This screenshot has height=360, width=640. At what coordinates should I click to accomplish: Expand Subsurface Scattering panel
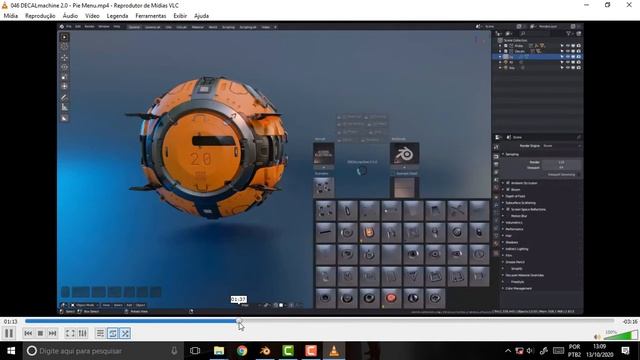pyautogui.click(x=520, y=202)
